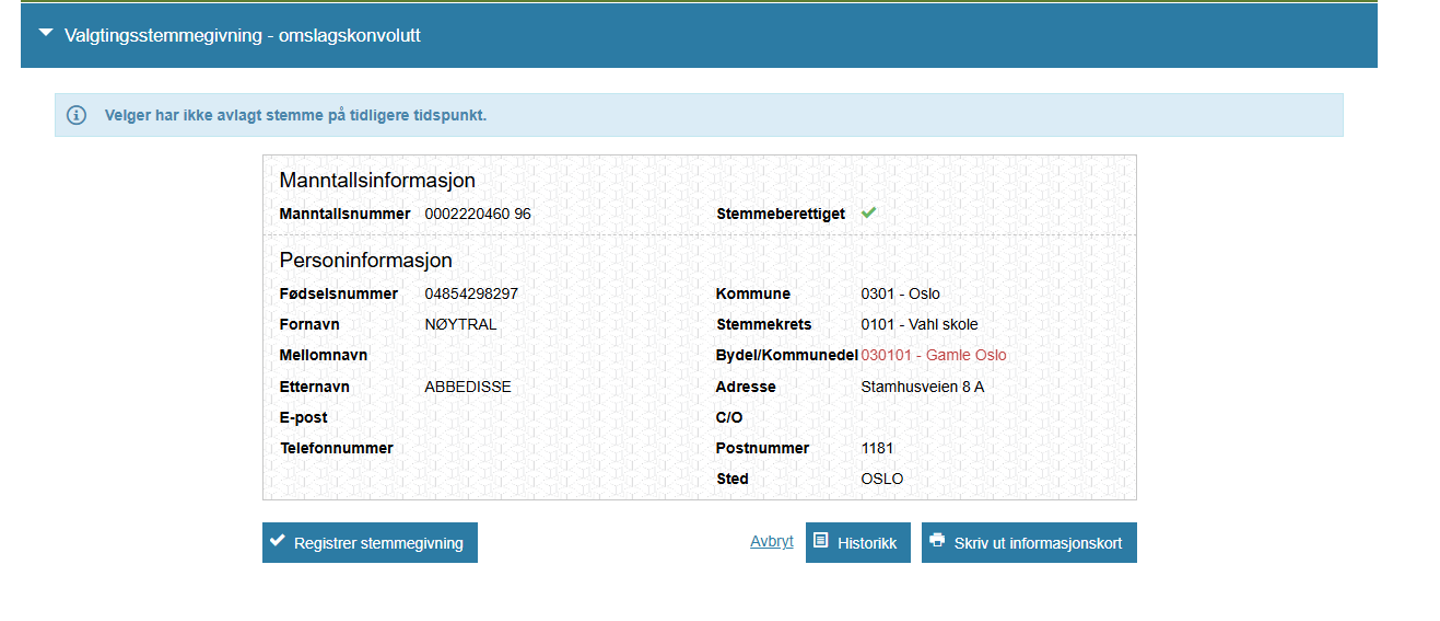Click the green Stemmeberettiget checkmark
The width and height of the screenshot is (1440, 621).
(x=868, y=213)
